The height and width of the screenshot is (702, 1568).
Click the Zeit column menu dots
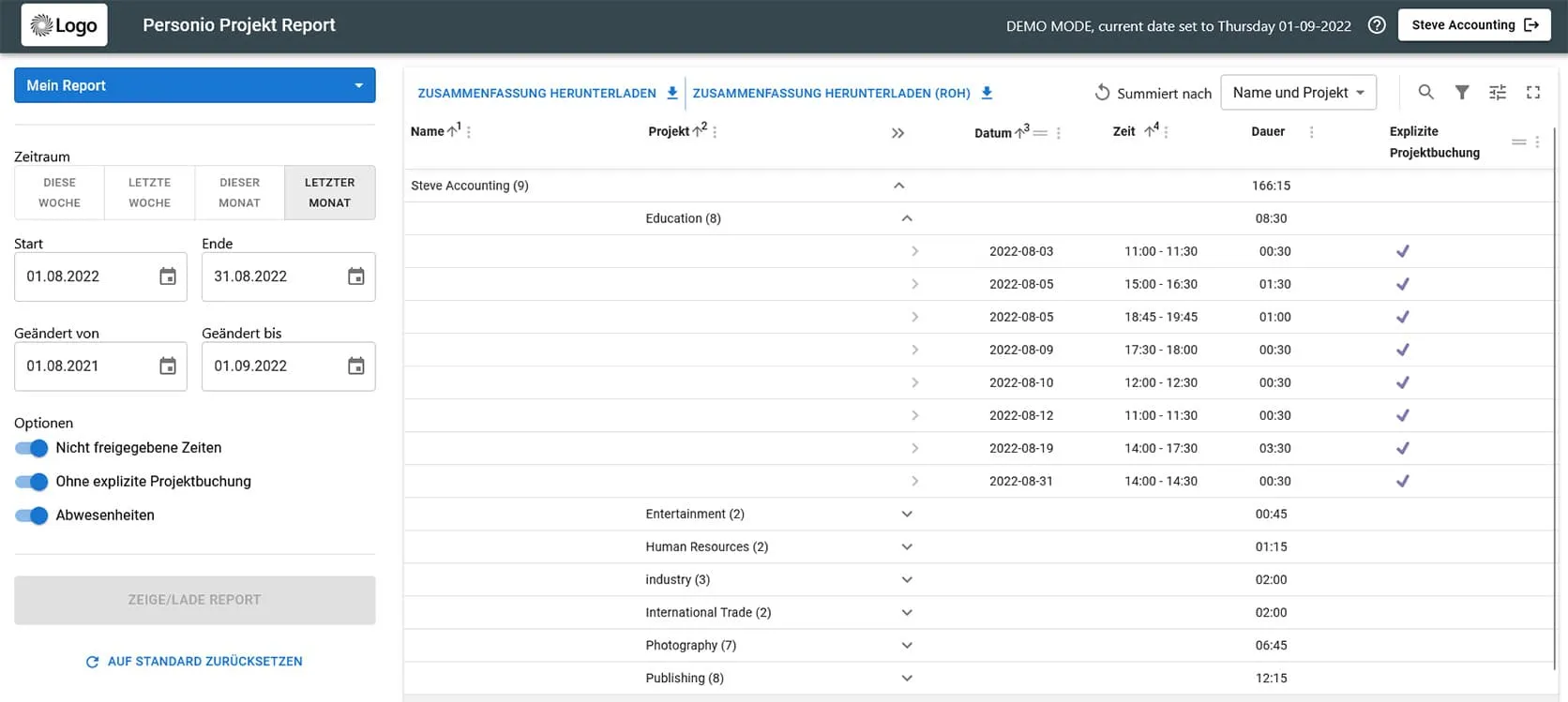(1166, 132)
